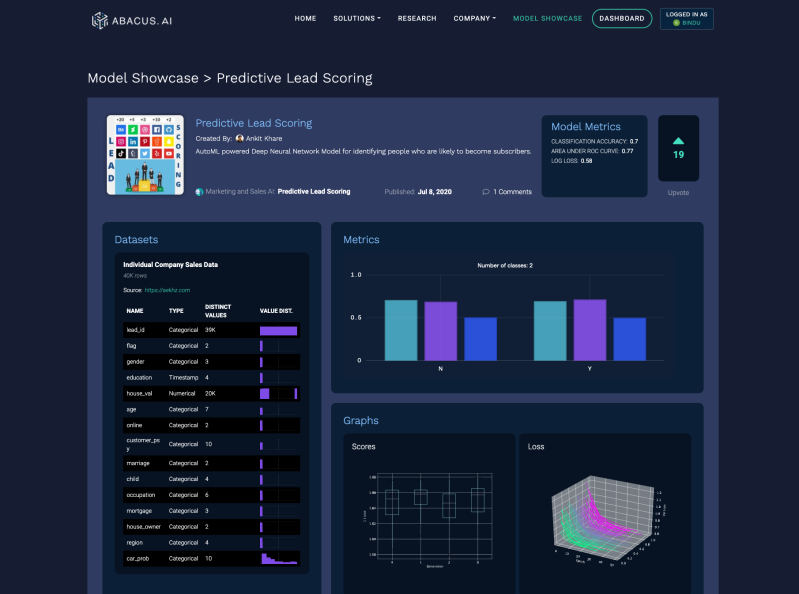This screenshot has width=799, height=594.
Task: Open the Logged In As Bindu account menu
Action: click(x=686, y=19)
